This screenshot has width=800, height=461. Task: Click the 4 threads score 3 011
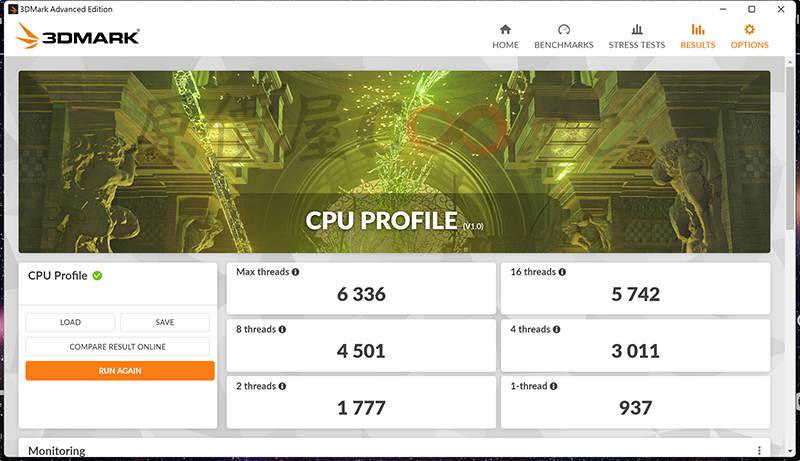pos(636,351)
